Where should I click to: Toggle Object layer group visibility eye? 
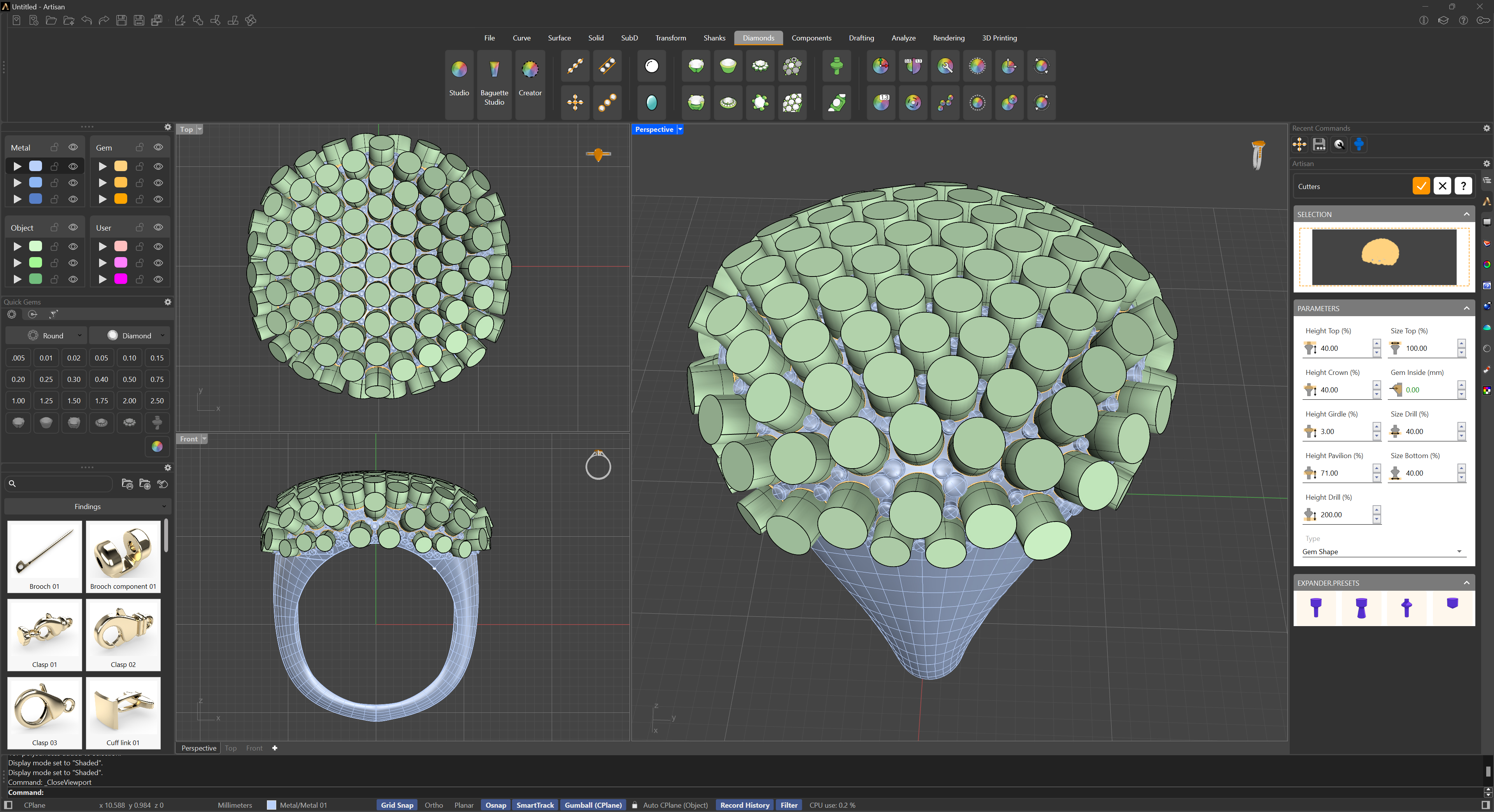point(73,227)
